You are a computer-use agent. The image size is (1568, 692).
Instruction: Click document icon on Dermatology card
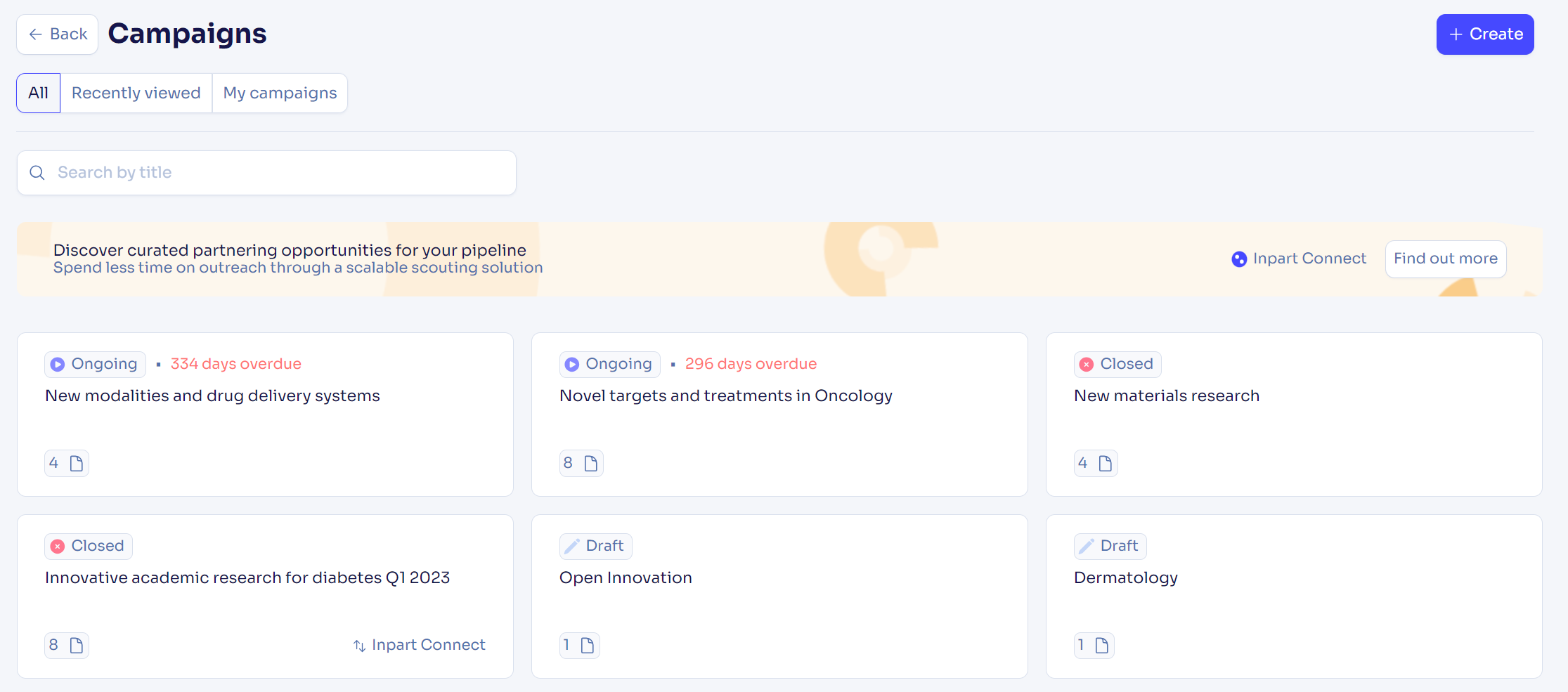point(1102,646)
